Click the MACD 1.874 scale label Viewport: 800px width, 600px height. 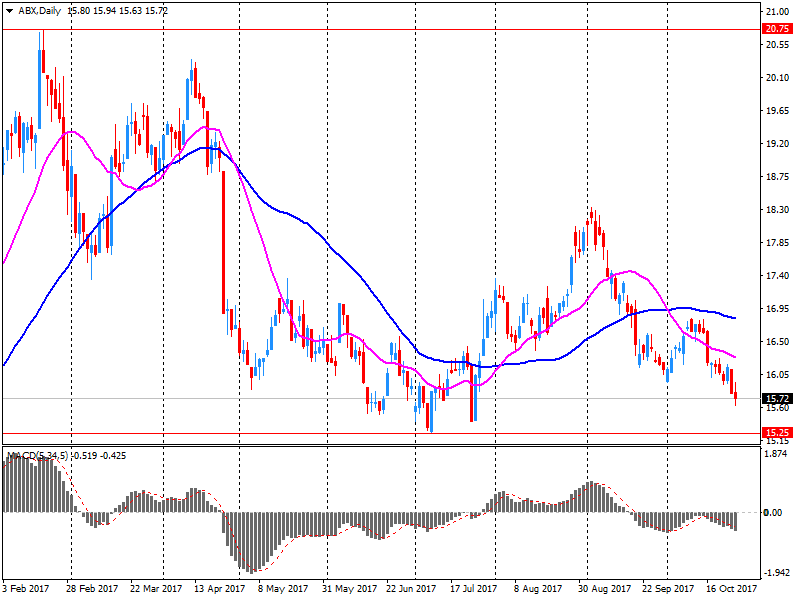coord(777,454)
